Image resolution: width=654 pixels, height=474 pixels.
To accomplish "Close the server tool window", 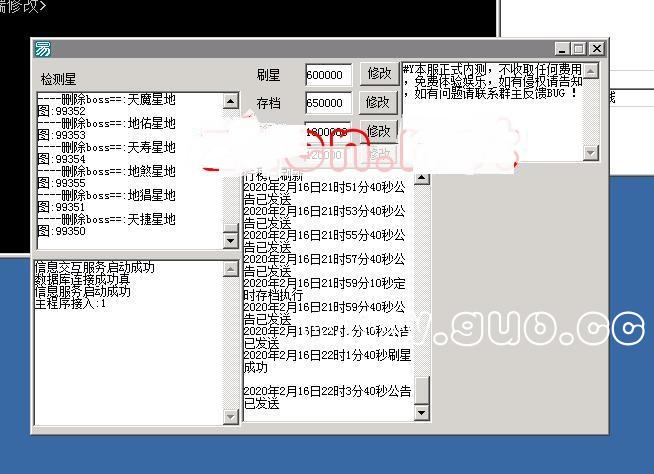I will 596,48.
